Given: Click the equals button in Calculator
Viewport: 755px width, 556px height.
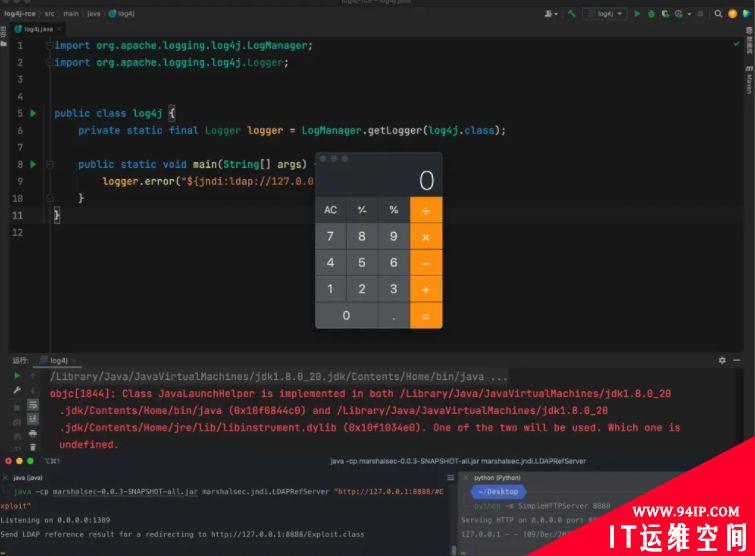Looking at the screenshot, I should click(x=426, y=316).
